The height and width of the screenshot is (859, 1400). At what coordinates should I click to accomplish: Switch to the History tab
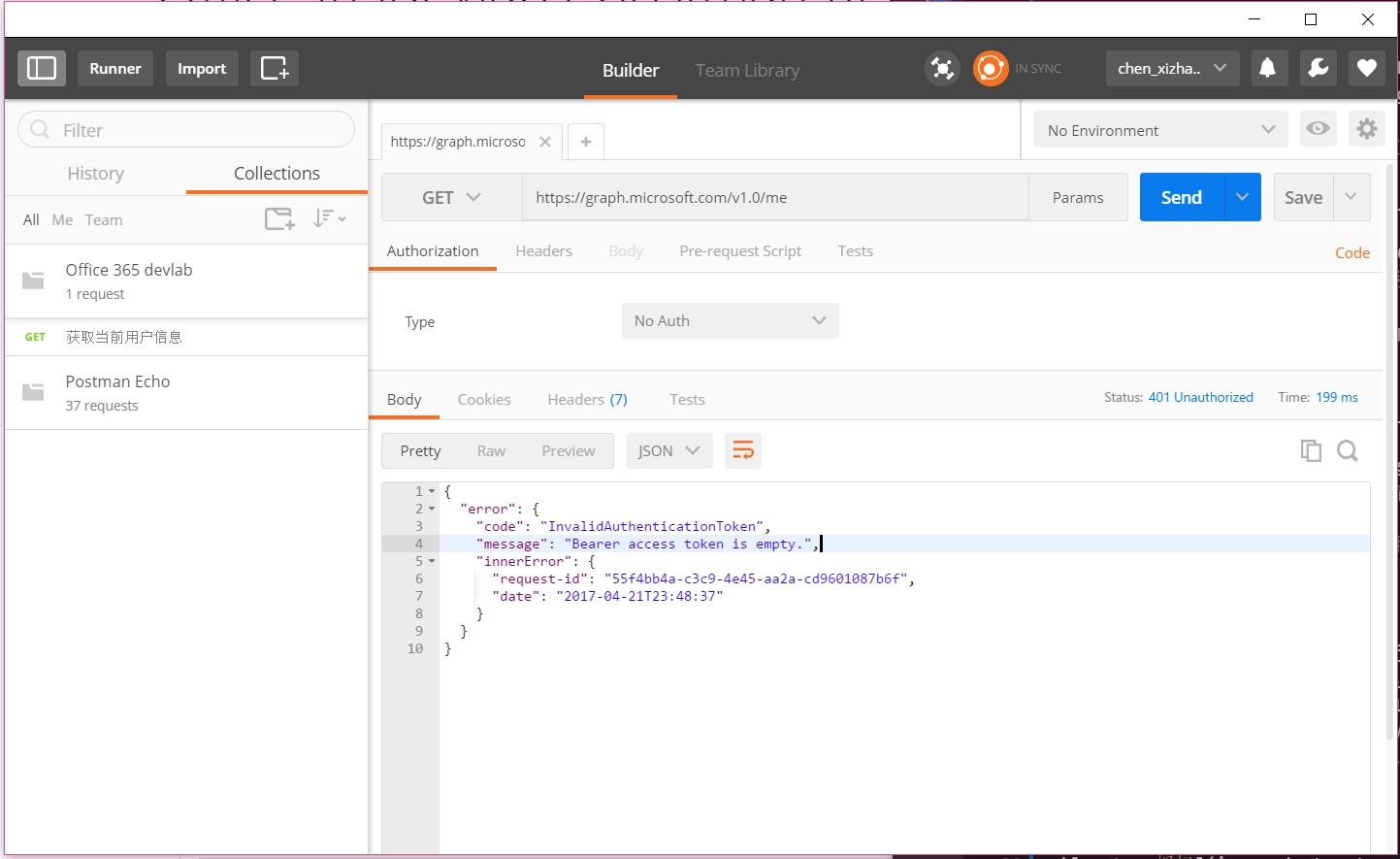95,174
